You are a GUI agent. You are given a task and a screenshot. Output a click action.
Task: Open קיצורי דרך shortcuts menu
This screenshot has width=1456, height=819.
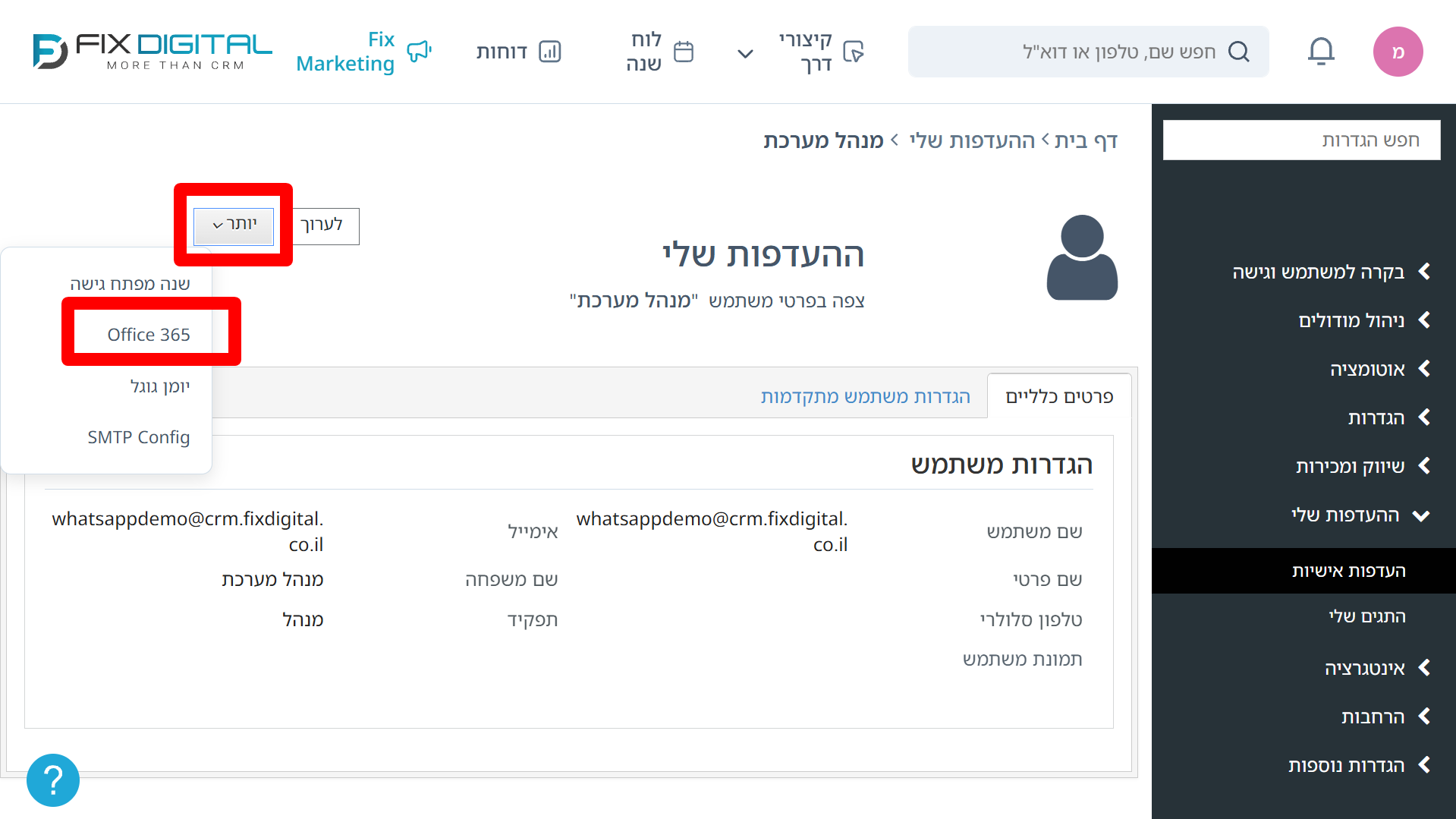tap(806, 52)
